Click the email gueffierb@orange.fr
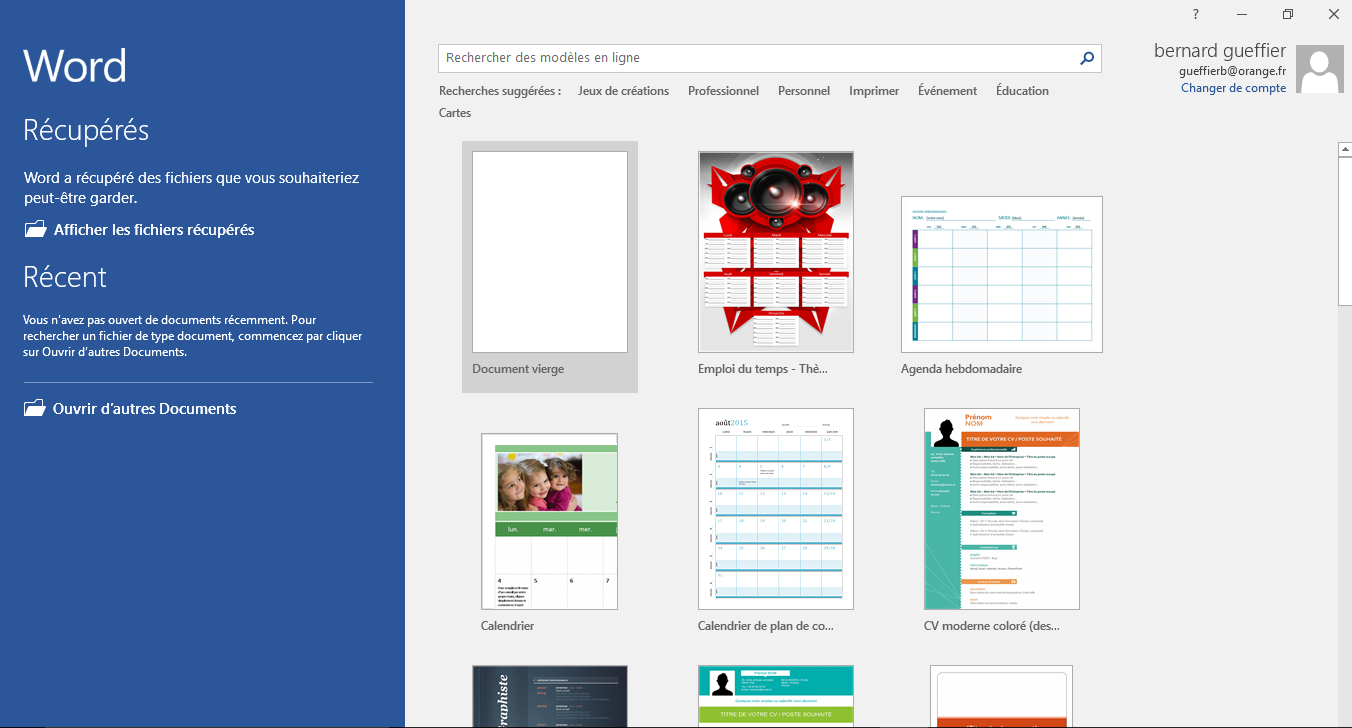1352x728 pixels. coord(1233,71)
